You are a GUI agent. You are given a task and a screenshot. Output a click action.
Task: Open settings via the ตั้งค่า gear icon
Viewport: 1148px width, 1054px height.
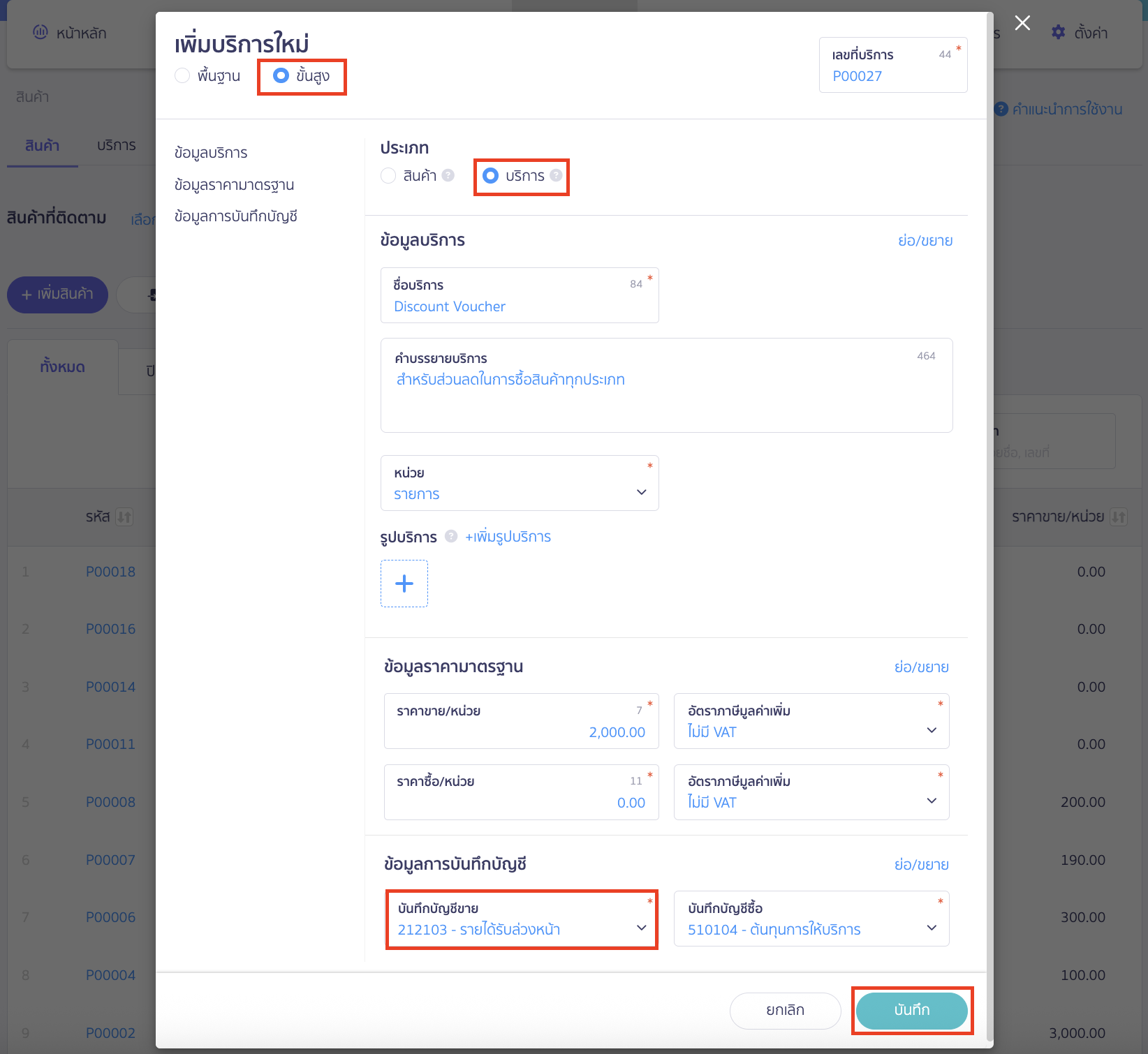click(1058, 32)
